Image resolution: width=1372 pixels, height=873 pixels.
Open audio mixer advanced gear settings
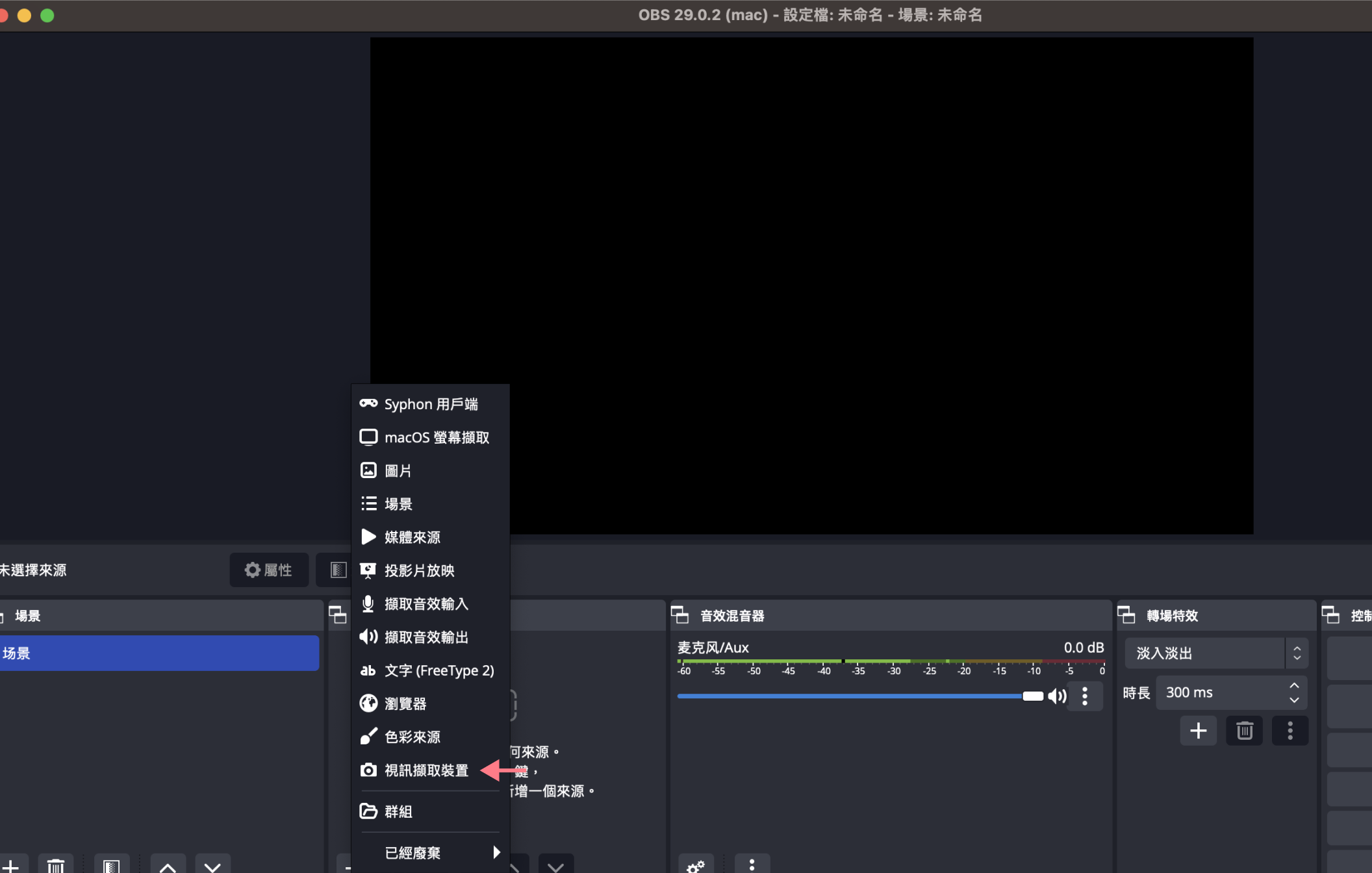695,865
